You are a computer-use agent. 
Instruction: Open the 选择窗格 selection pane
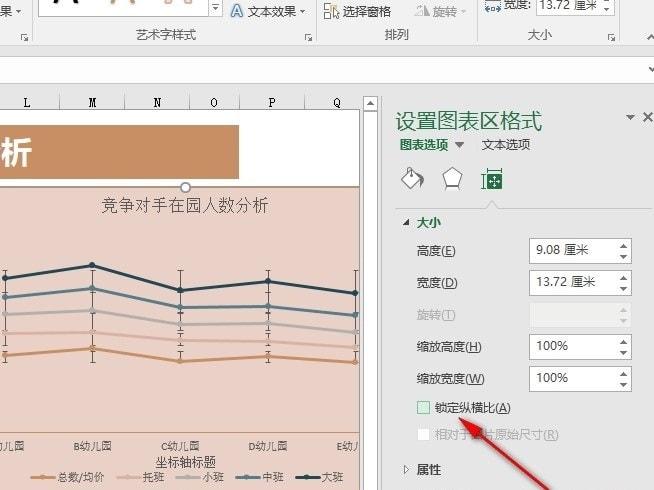(357, 12)
